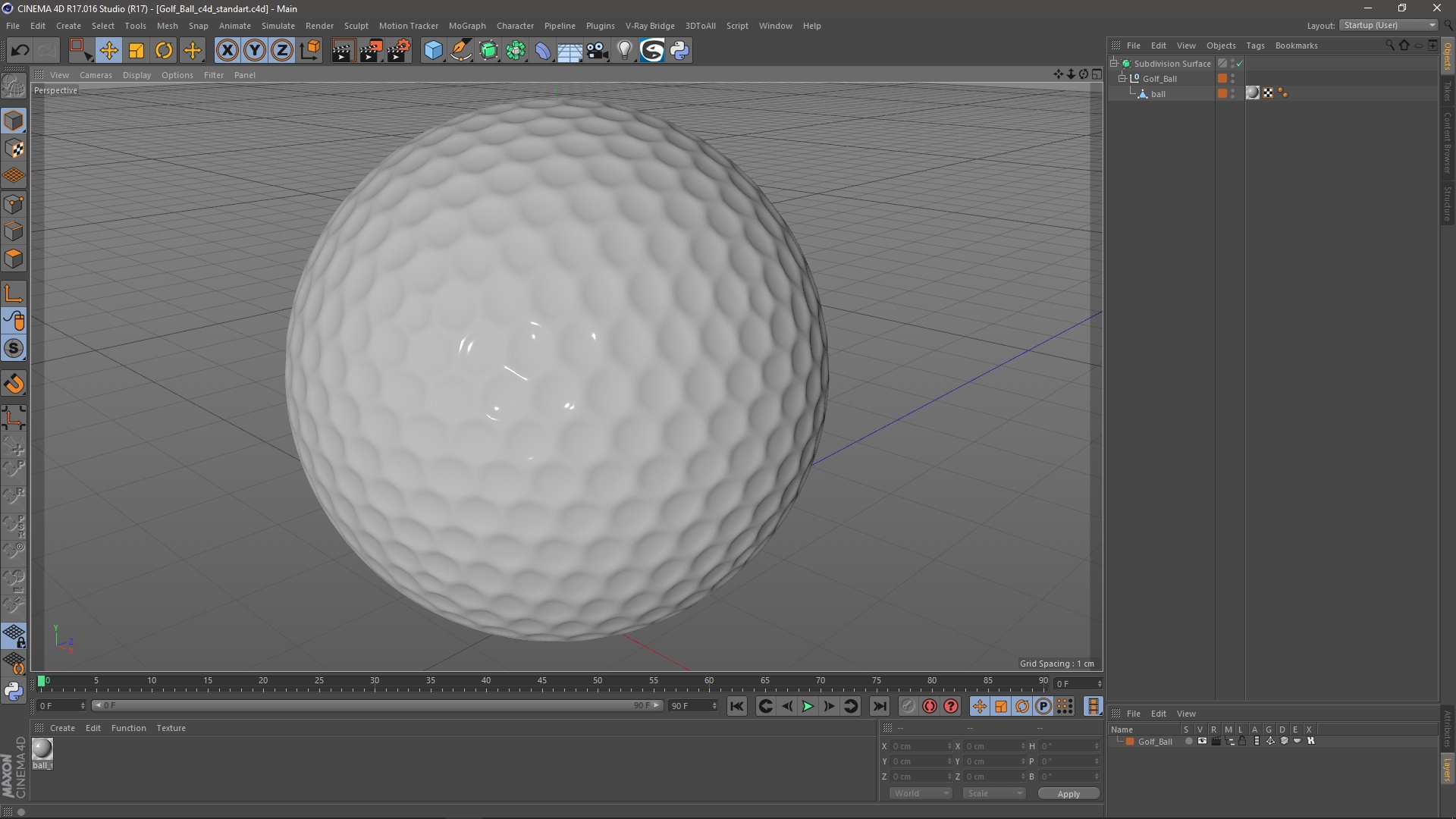Click the ball object's material tag

(x=1253, y=93)
